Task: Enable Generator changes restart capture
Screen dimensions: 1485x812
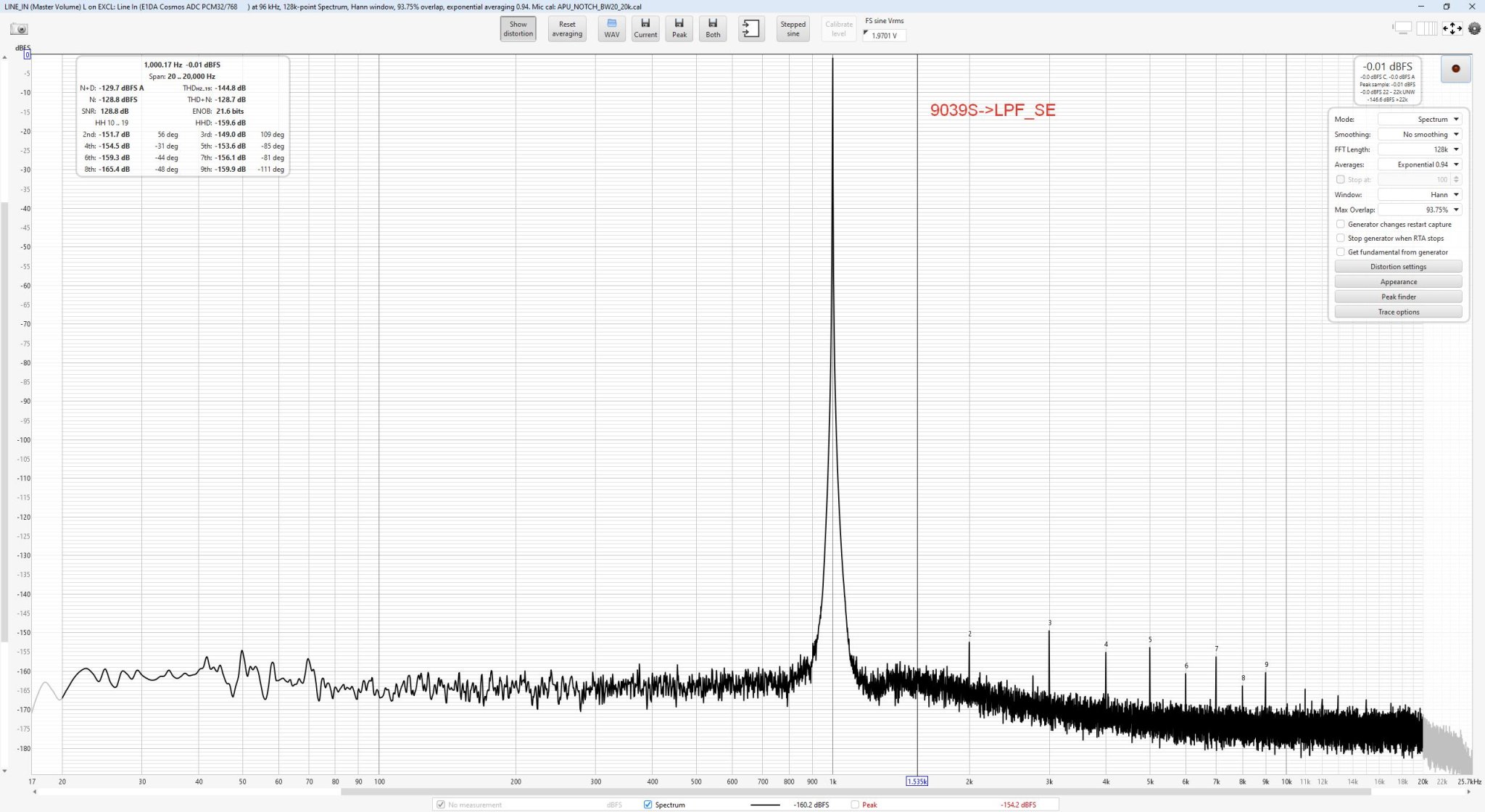Action: point(1341,224)
